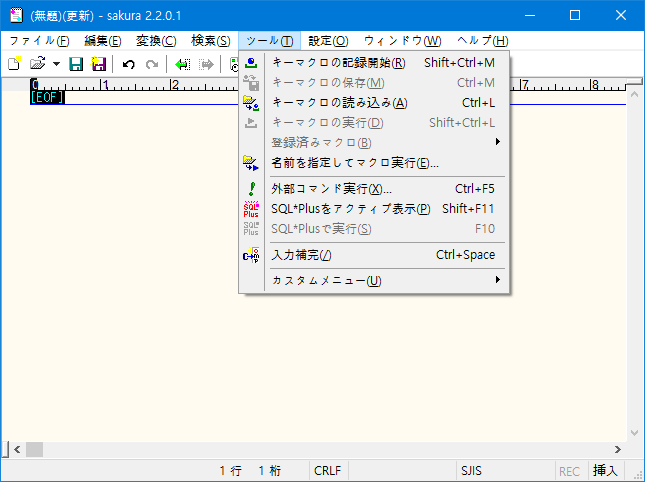Click the horizontal scrollbar right arrow
Viewport: 645px width, 482px height.
pos(618,450)
